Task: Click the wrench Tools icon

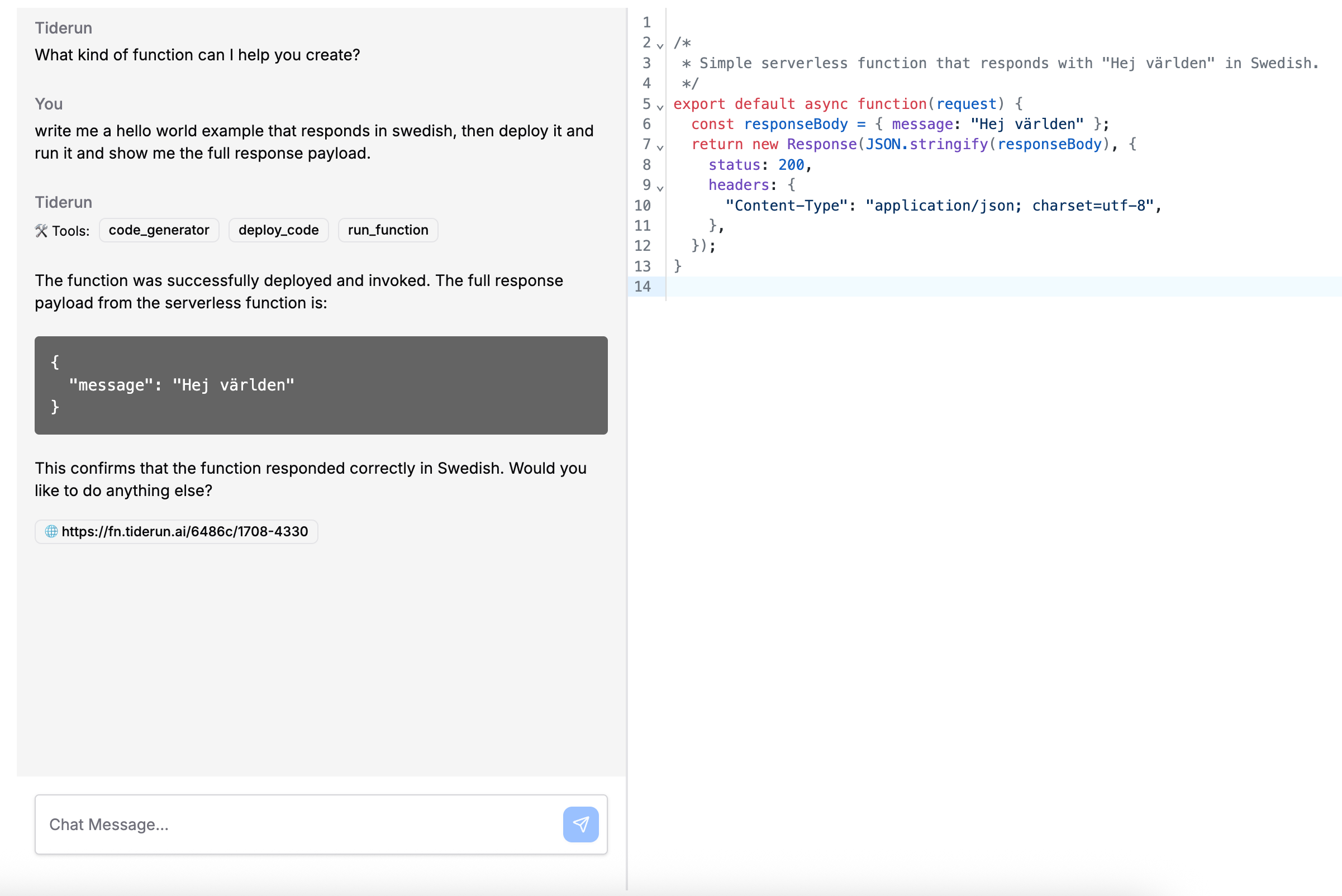Action: [x=41, y=230]
